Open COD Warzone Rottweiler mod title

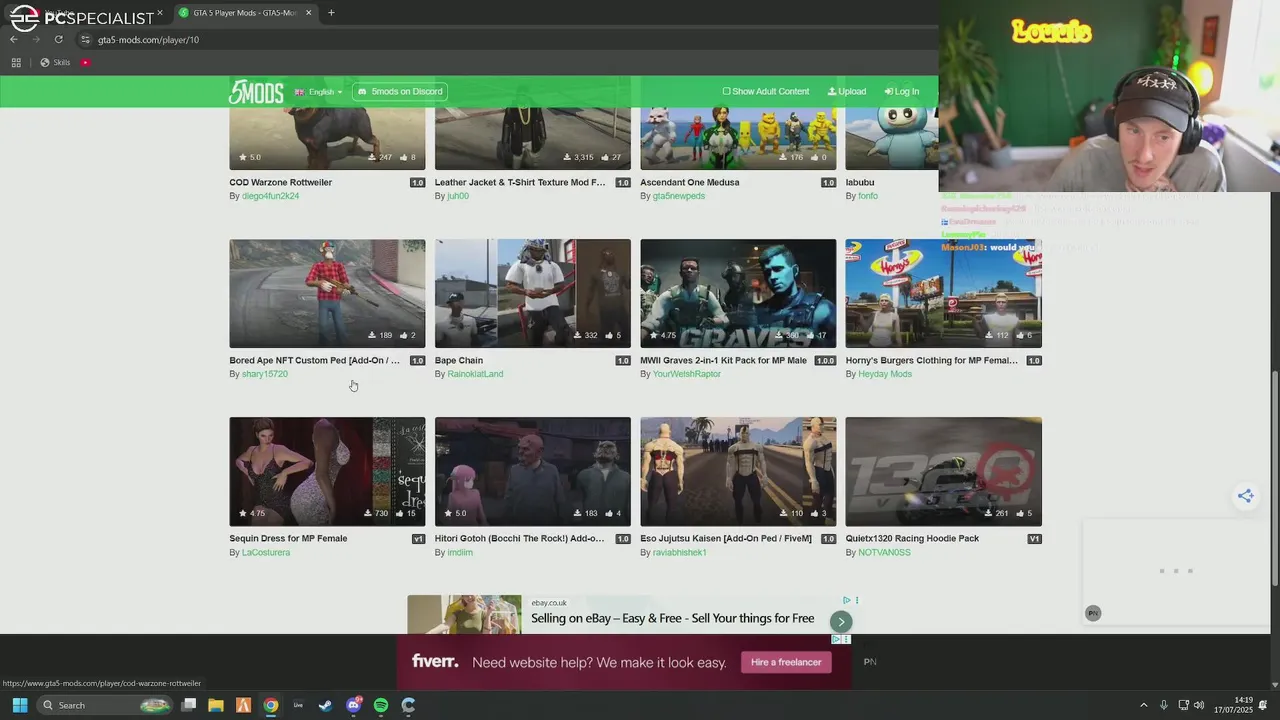[281, 183]
